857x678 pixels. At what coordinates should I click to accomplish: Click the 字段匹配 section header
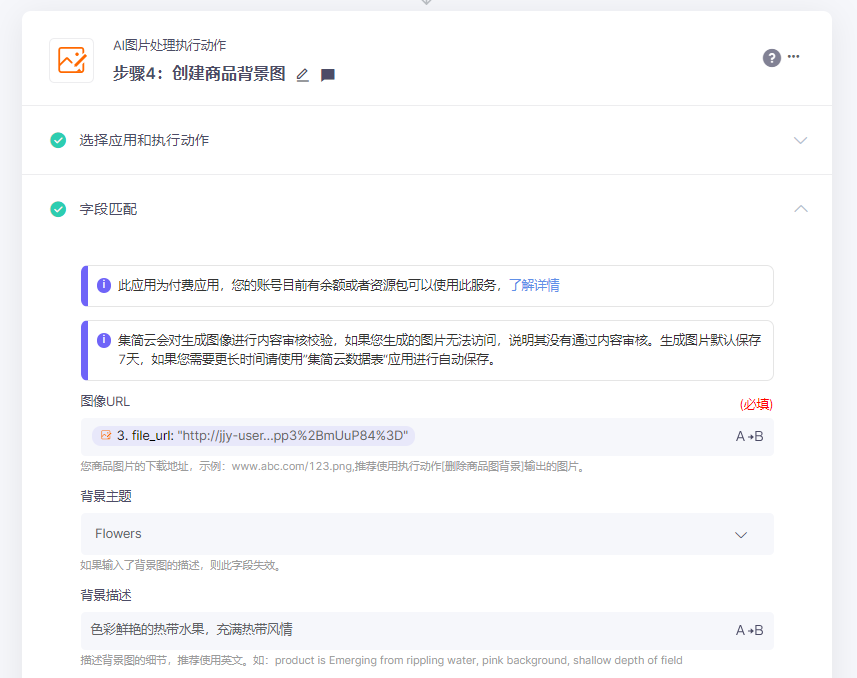pyautogui.click(x=427, y=209)
